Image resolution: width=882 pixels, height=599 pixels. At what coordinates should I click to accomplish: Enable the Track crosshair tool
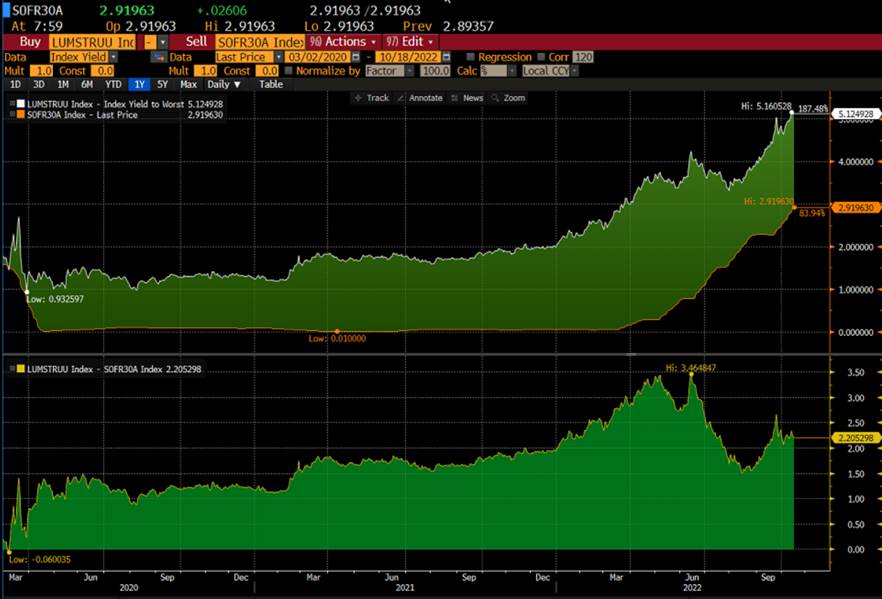point(371,98)
